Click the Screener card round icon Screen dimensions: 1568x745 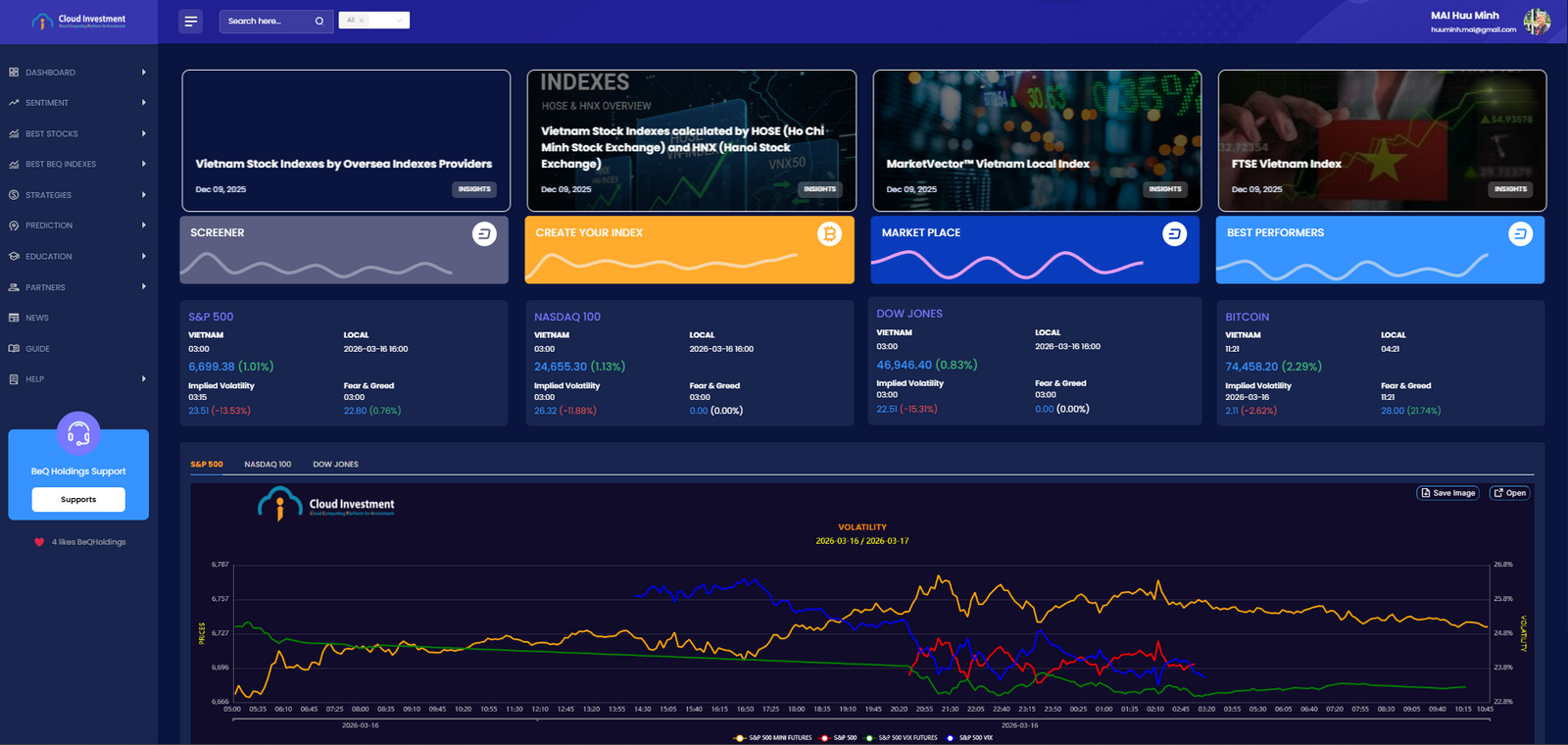coord(484,233)
